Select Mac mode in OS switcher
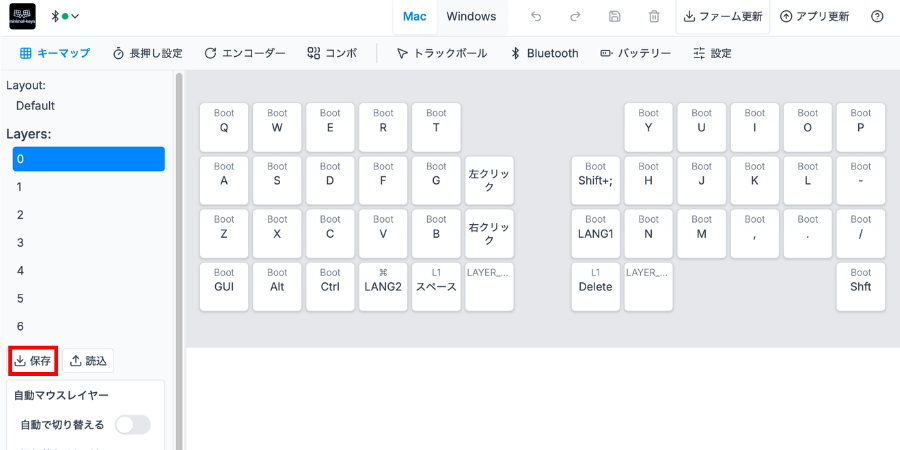This screenshot has height=450, width=900. point(414,17)
